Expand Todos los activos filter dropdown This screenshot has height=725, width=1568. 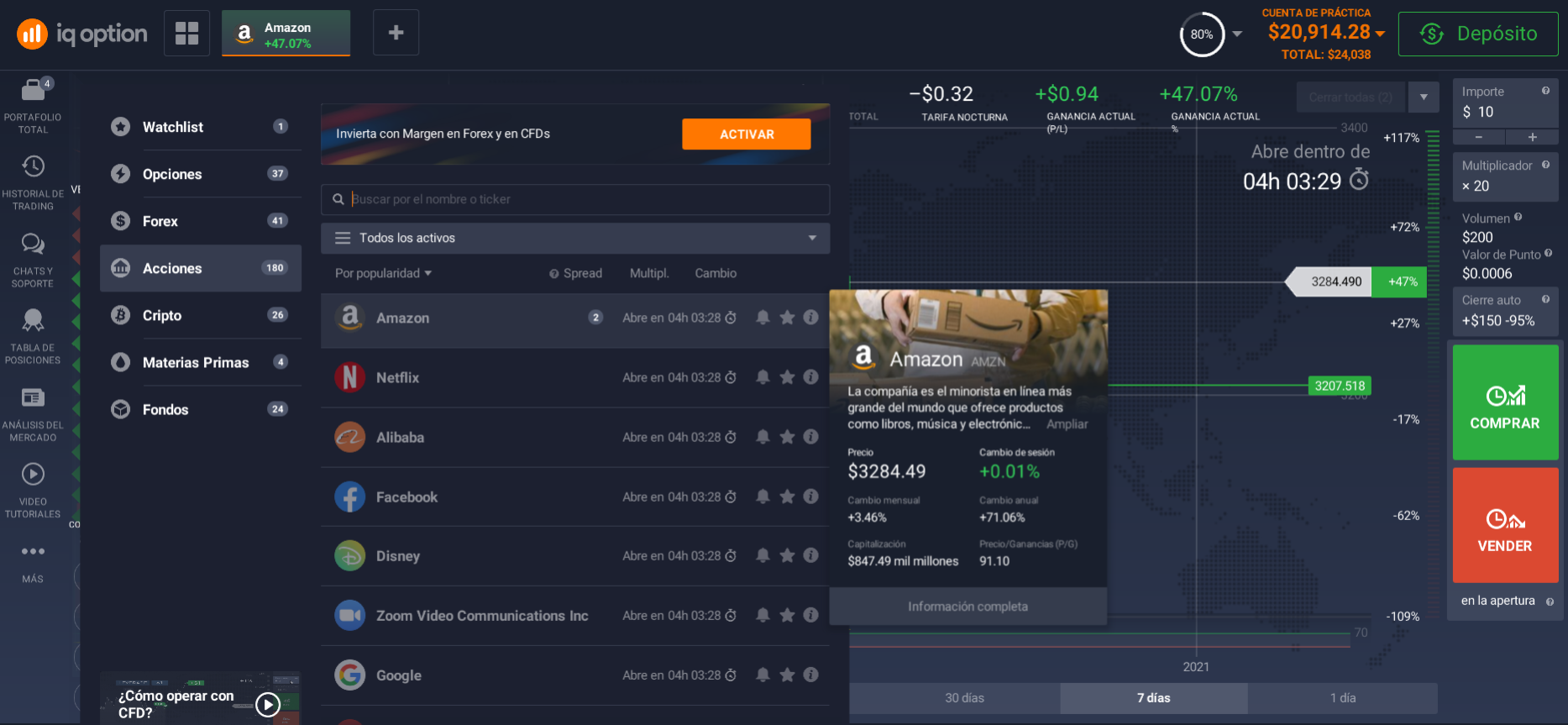[x=575, y=238]
